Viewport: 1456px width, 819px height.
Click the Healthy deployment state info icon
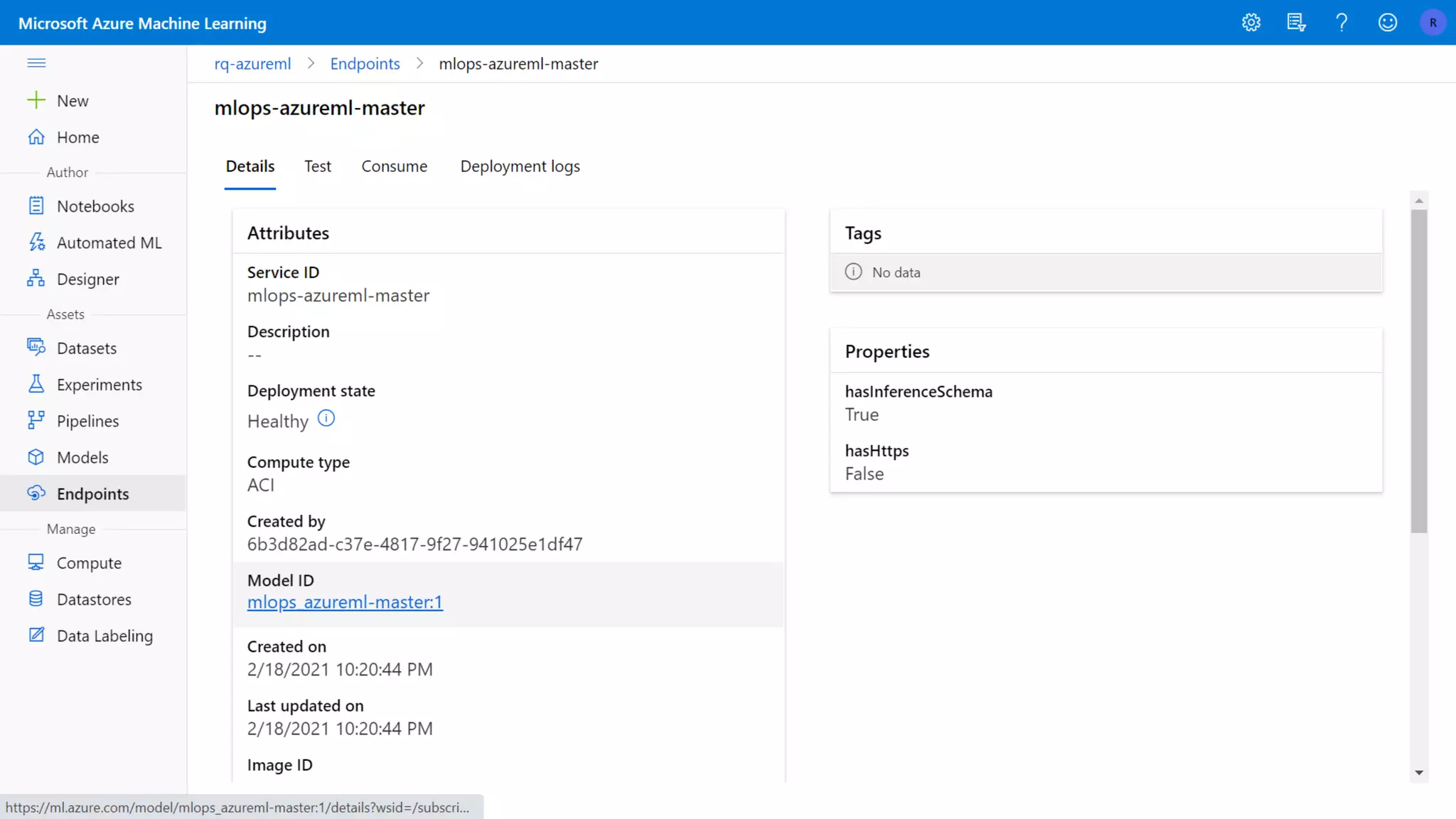point(326,419)
